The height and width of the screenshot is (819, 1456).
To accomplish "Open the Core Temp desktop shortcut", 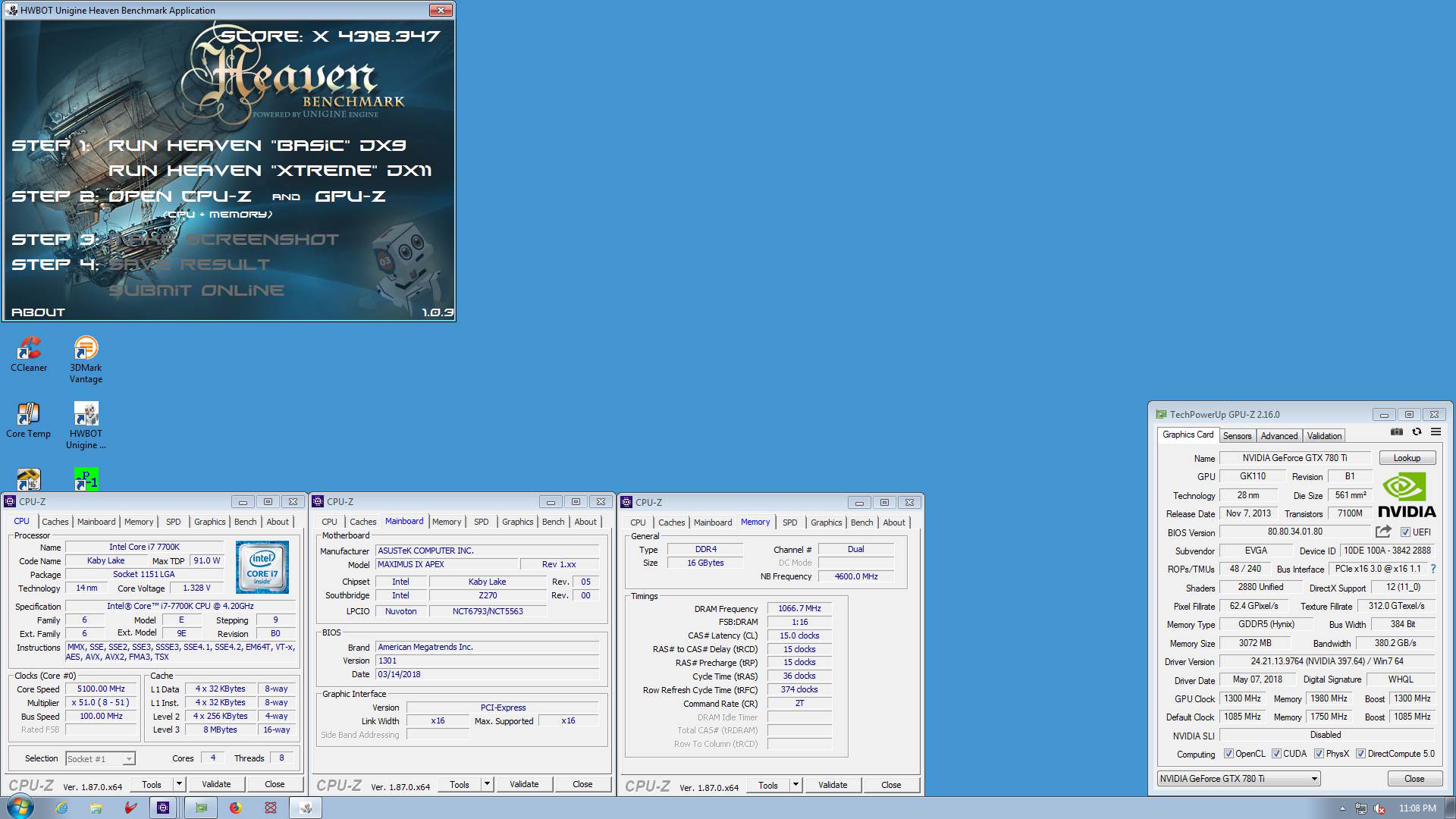I will coord(29,420).
